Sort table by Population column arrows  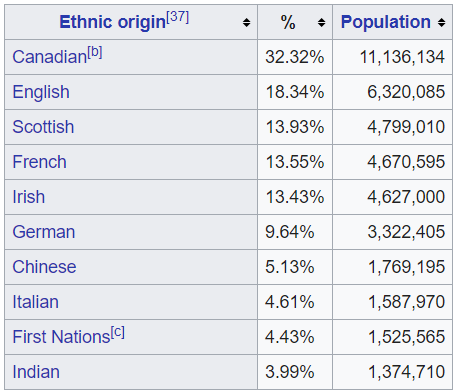coord(441,23)
